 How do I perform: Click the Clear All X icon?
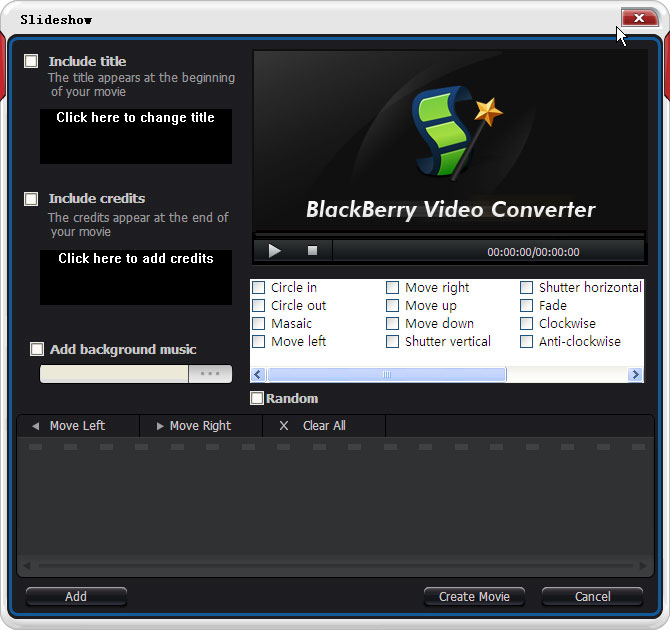pos(284,426)
